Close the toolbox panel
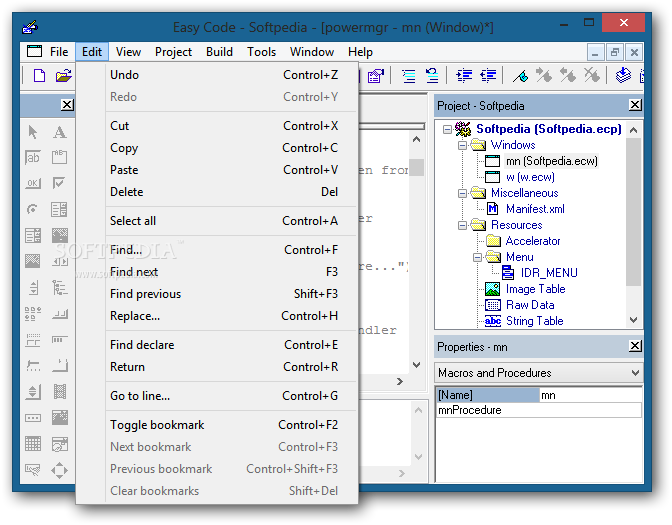672x525 pixels. tap(67, 105)
